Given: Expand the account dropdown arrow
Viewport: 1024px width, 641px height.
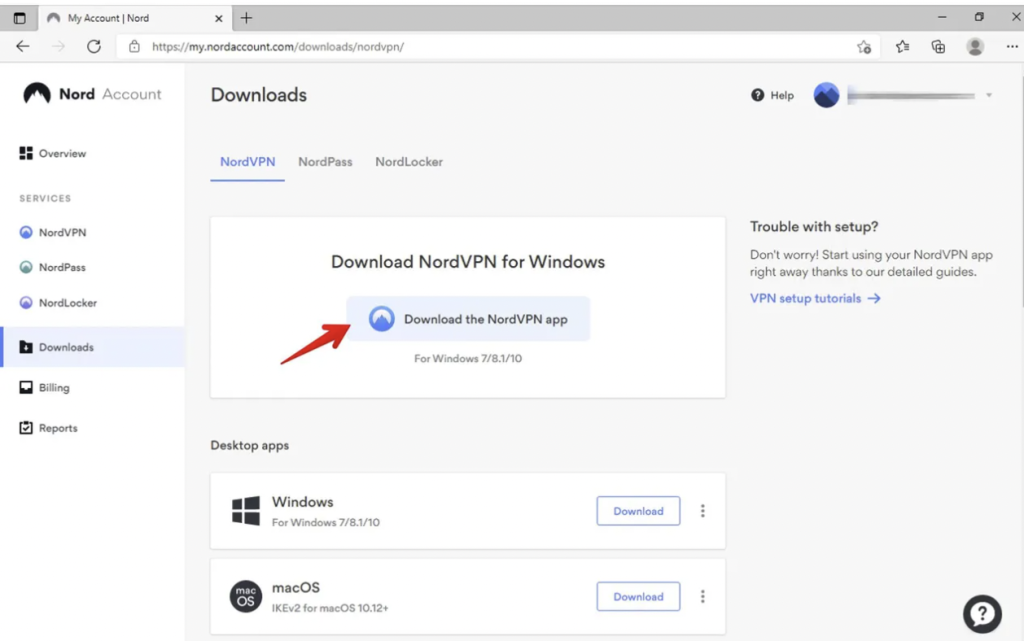Looking at the screenshot, I should pyautogui.click(x=988, y=95).
